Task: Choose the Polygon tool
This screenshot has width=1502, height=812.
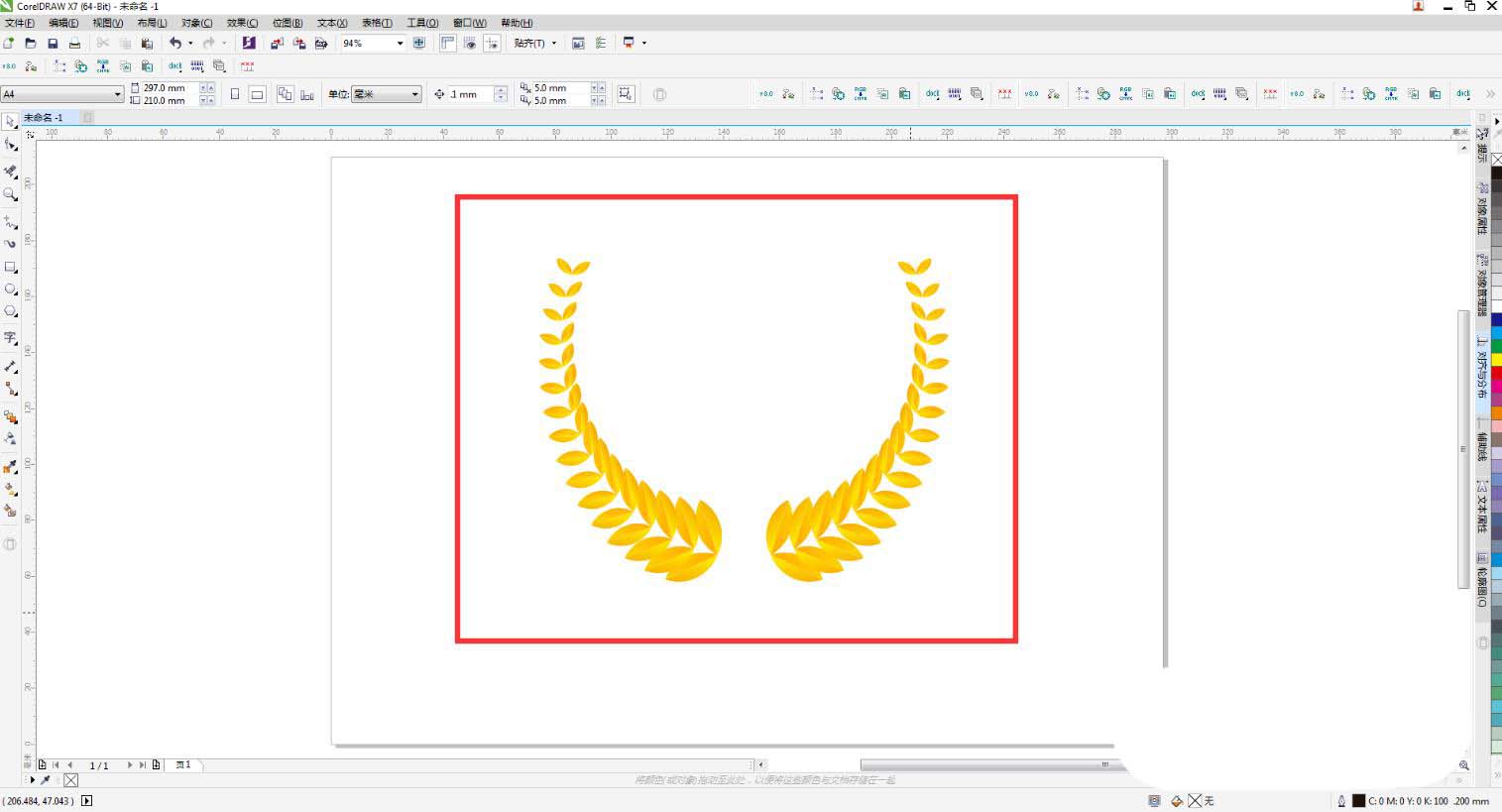Action: pyautogui.click(x=11, y=311)
